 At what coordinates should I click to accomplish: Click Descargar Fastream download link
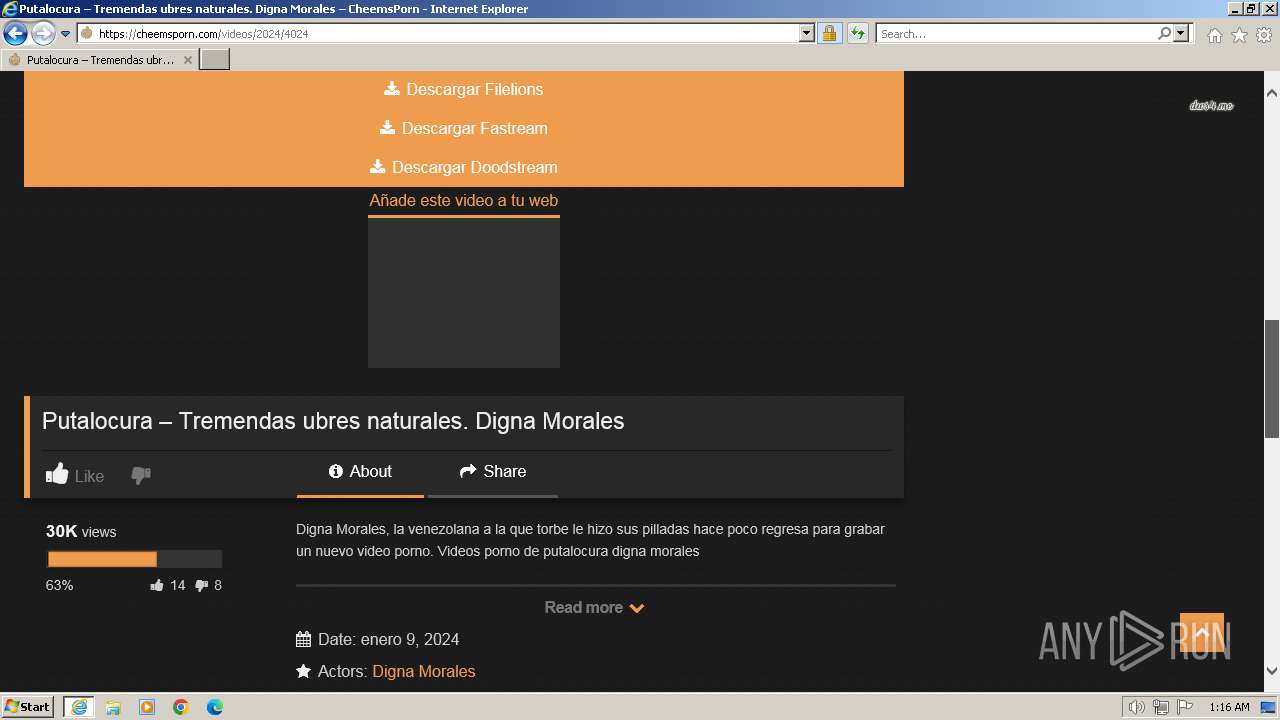pos(464,128)
